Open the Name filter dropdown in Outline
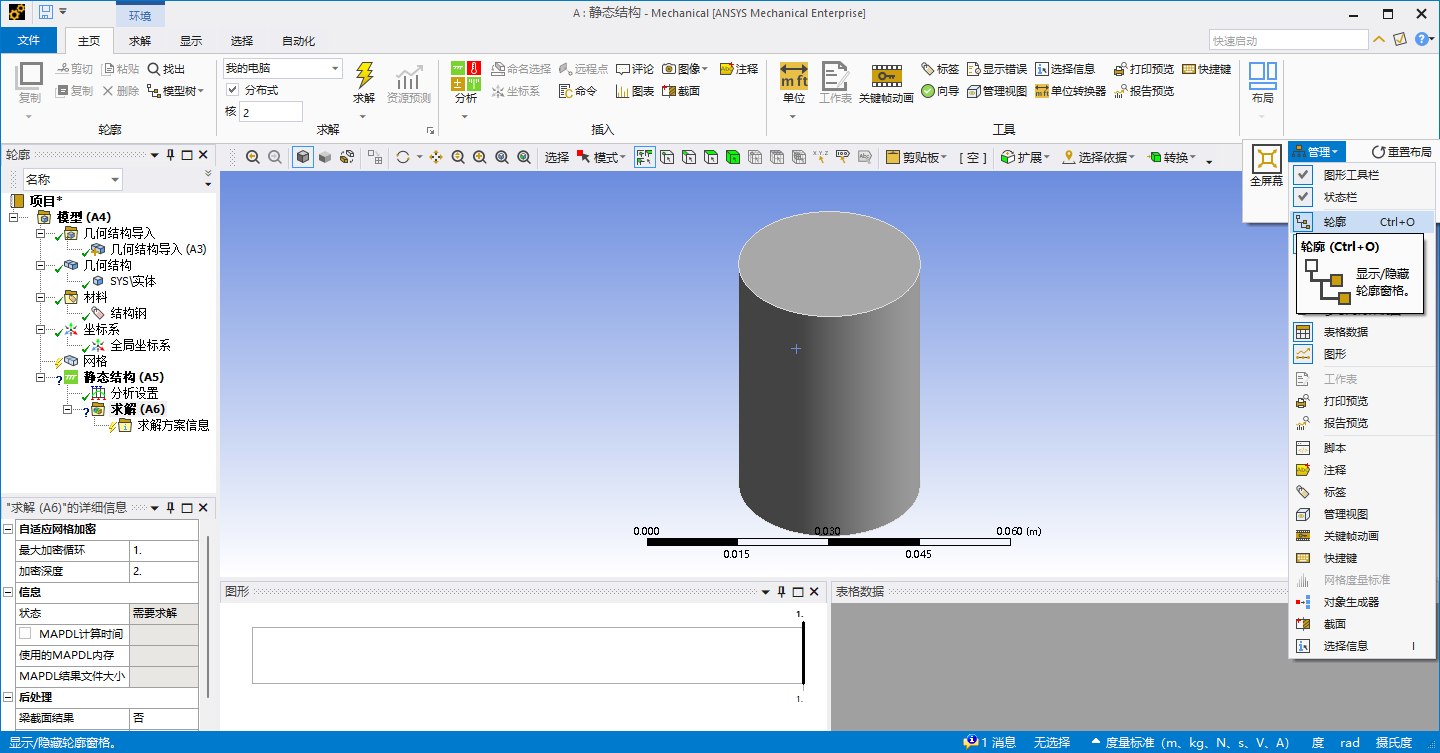This screenshot has height=753, width=1440. pyautogui.click(x=72, y=180)
